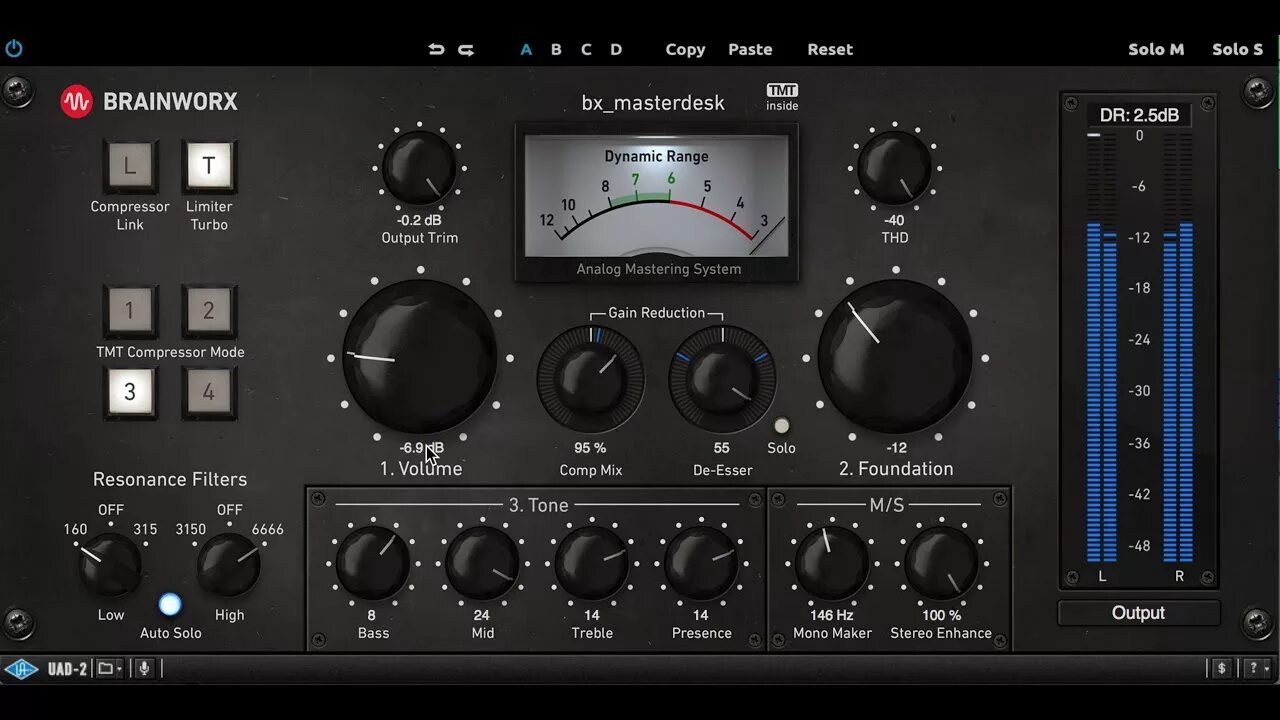Toggle the plugin power bypass icon
The width and height of the screenshot is (1280, 720).
point(14,49)
